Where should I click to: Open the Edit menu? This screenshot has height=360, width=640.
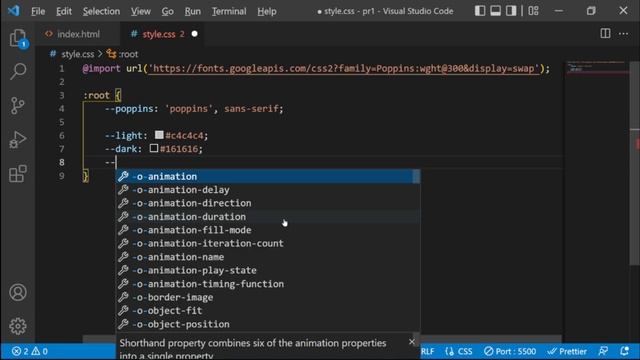pyautogui.click(x=64, y=11)
